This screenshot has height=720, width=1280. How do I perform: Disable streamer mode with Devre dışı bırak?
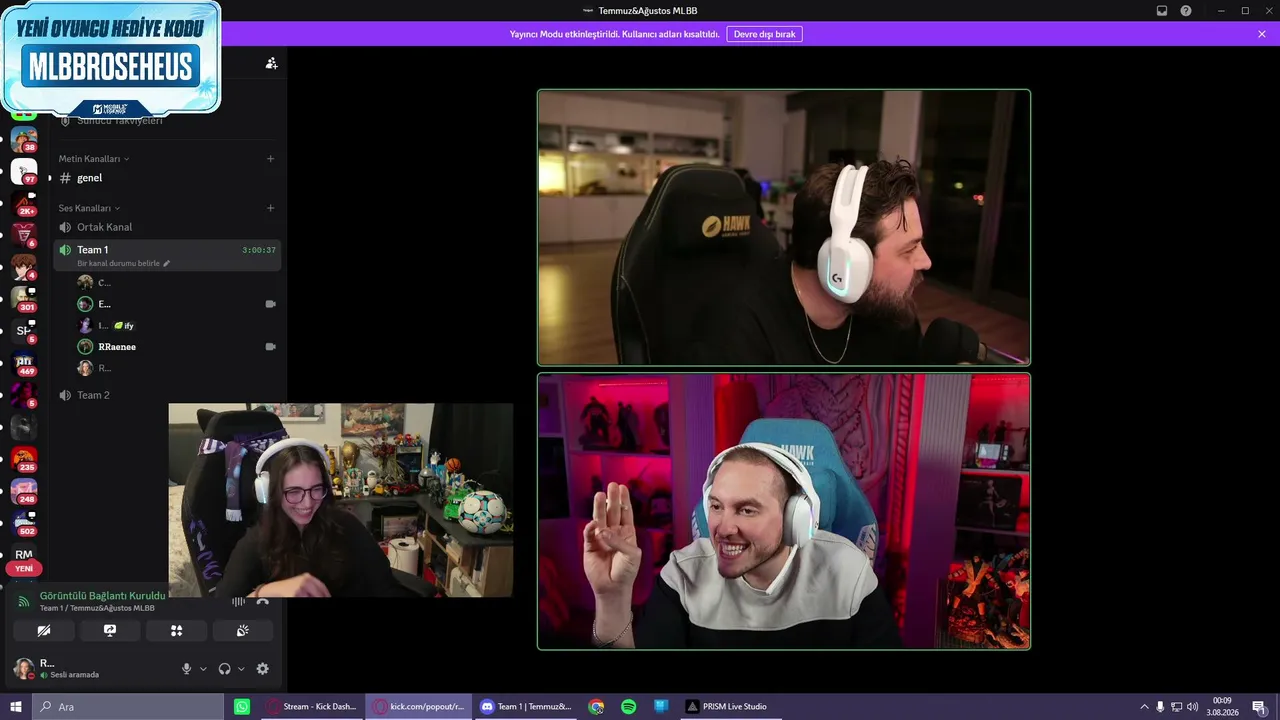point(764,34)
